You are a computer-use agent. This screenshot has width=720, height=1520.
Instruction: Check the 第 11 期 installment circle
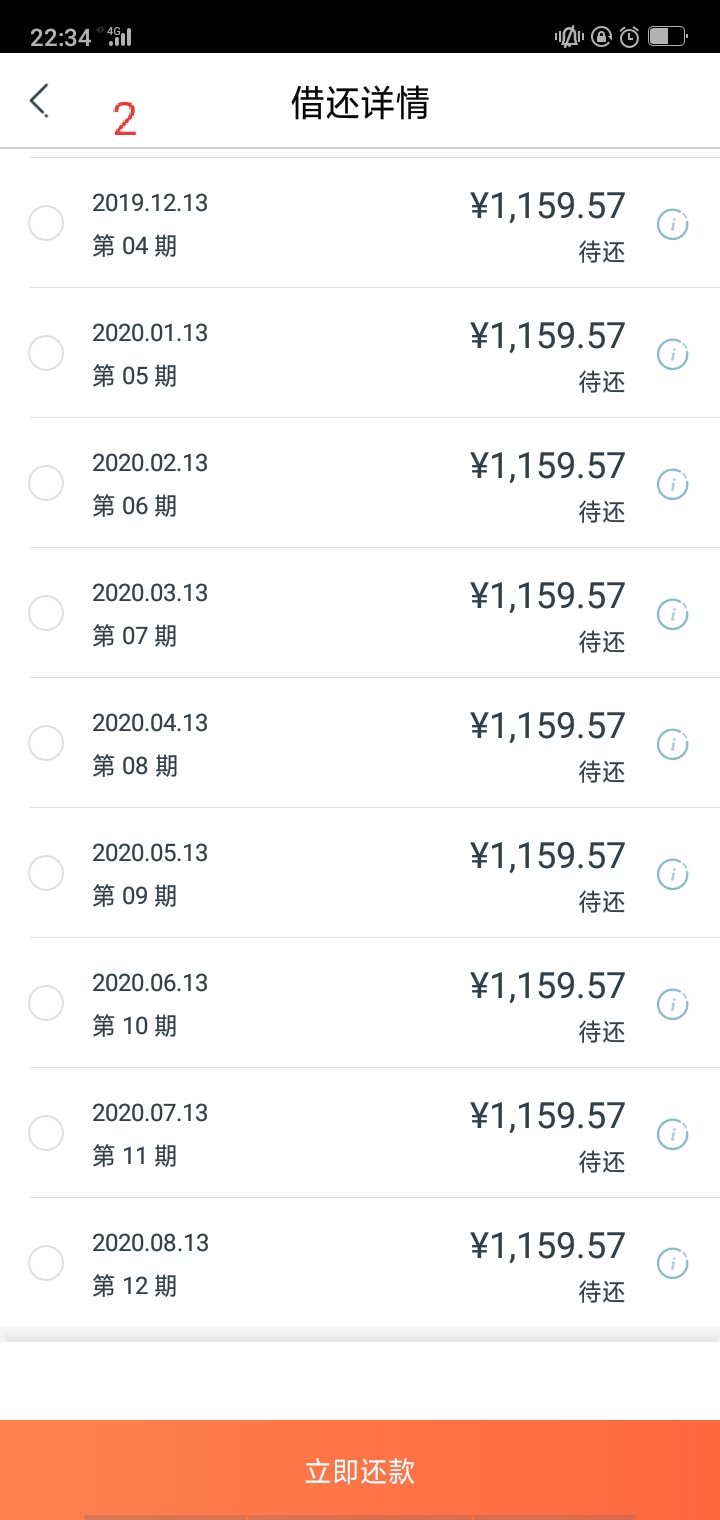tap(46, 1133)
